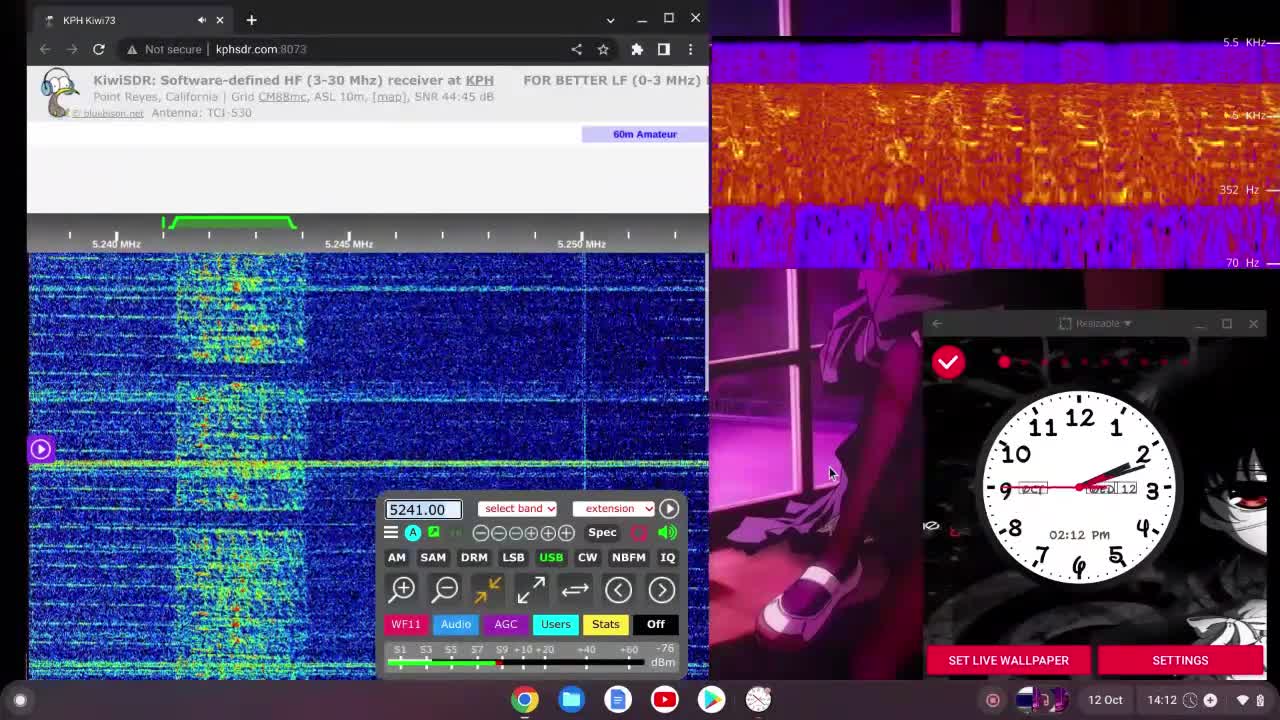Select LSB demodulation mode
Viewport: 1280px width, 720px height.
tap(513, 557)
